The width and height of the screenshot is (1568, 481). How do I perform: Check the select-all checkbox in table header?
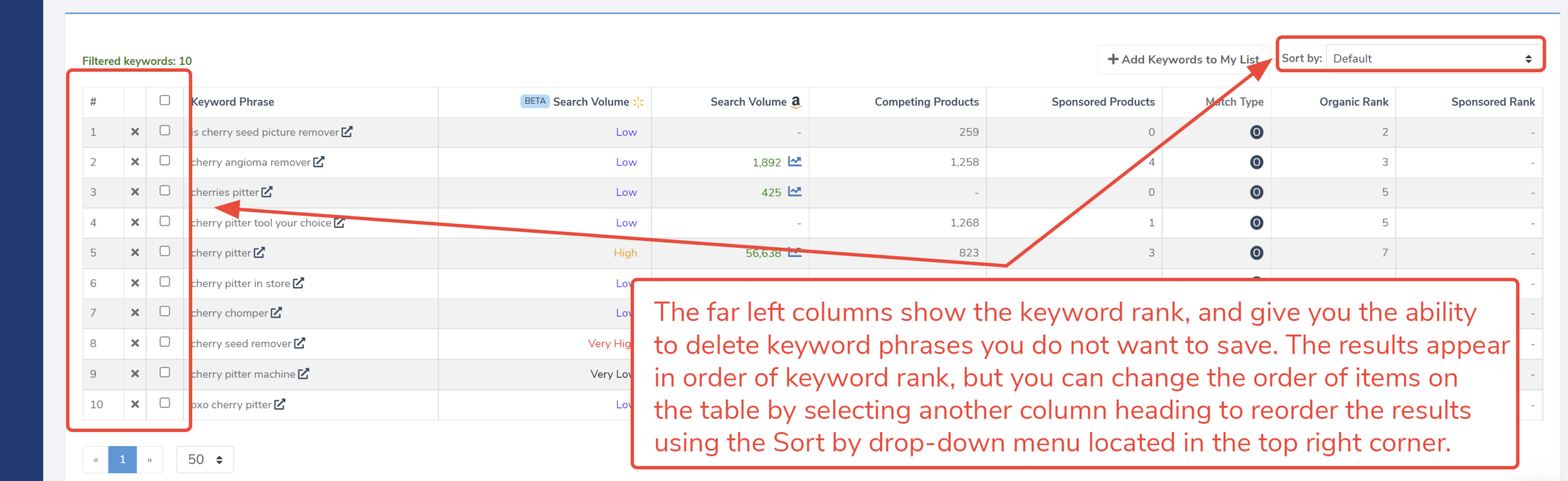[165, 100]
